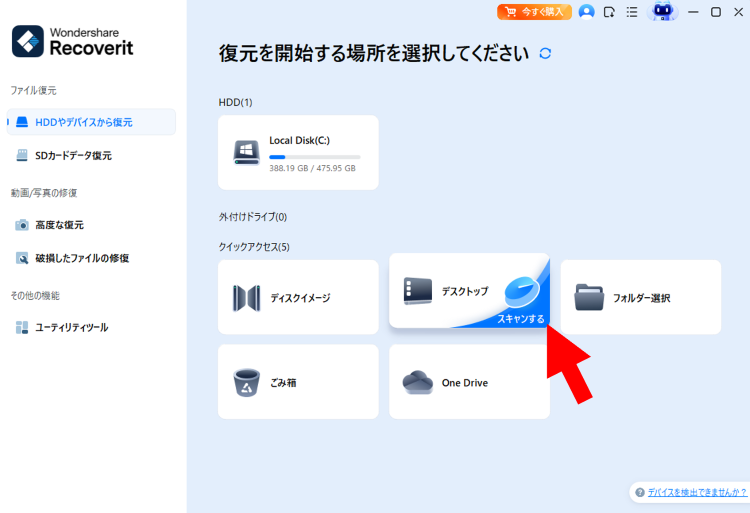Open 高度な復元 in sidebar
The height and width of the screenshot is (513, 750).
[x=59, y=225]
